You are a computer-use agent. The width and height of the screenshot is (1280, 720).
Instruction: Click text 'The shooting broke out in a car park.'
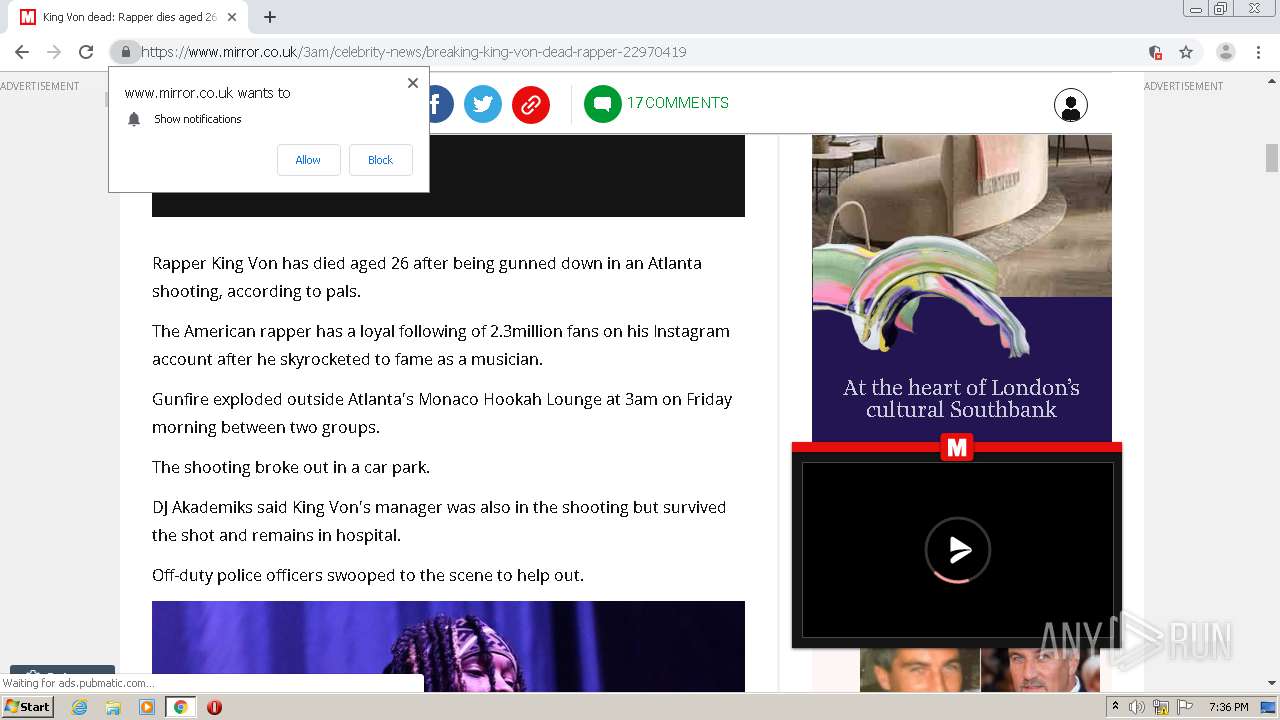[291, 467]
